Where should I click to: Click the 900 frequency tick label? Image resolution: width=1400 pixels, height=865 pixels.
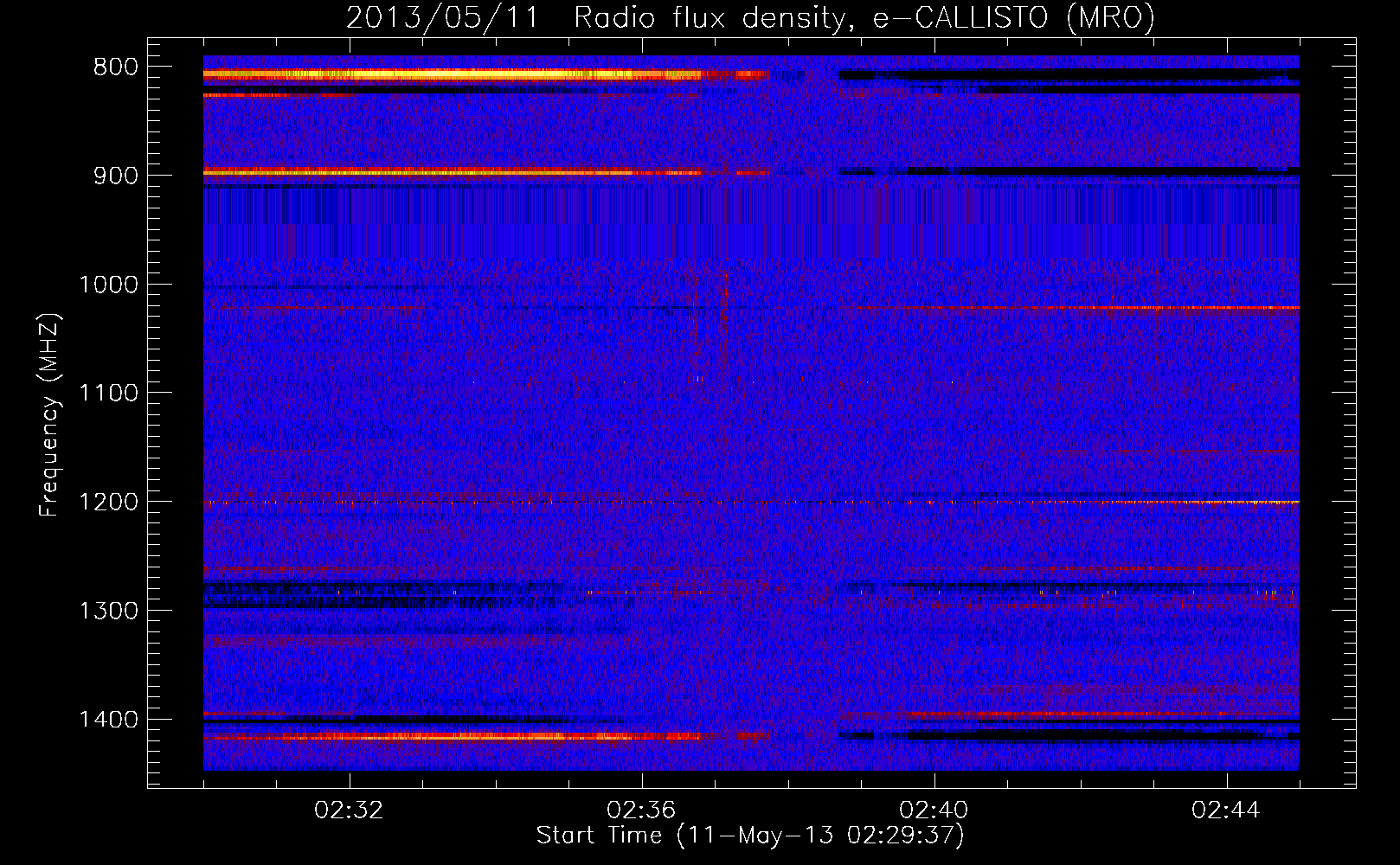(x=116, y=176)
